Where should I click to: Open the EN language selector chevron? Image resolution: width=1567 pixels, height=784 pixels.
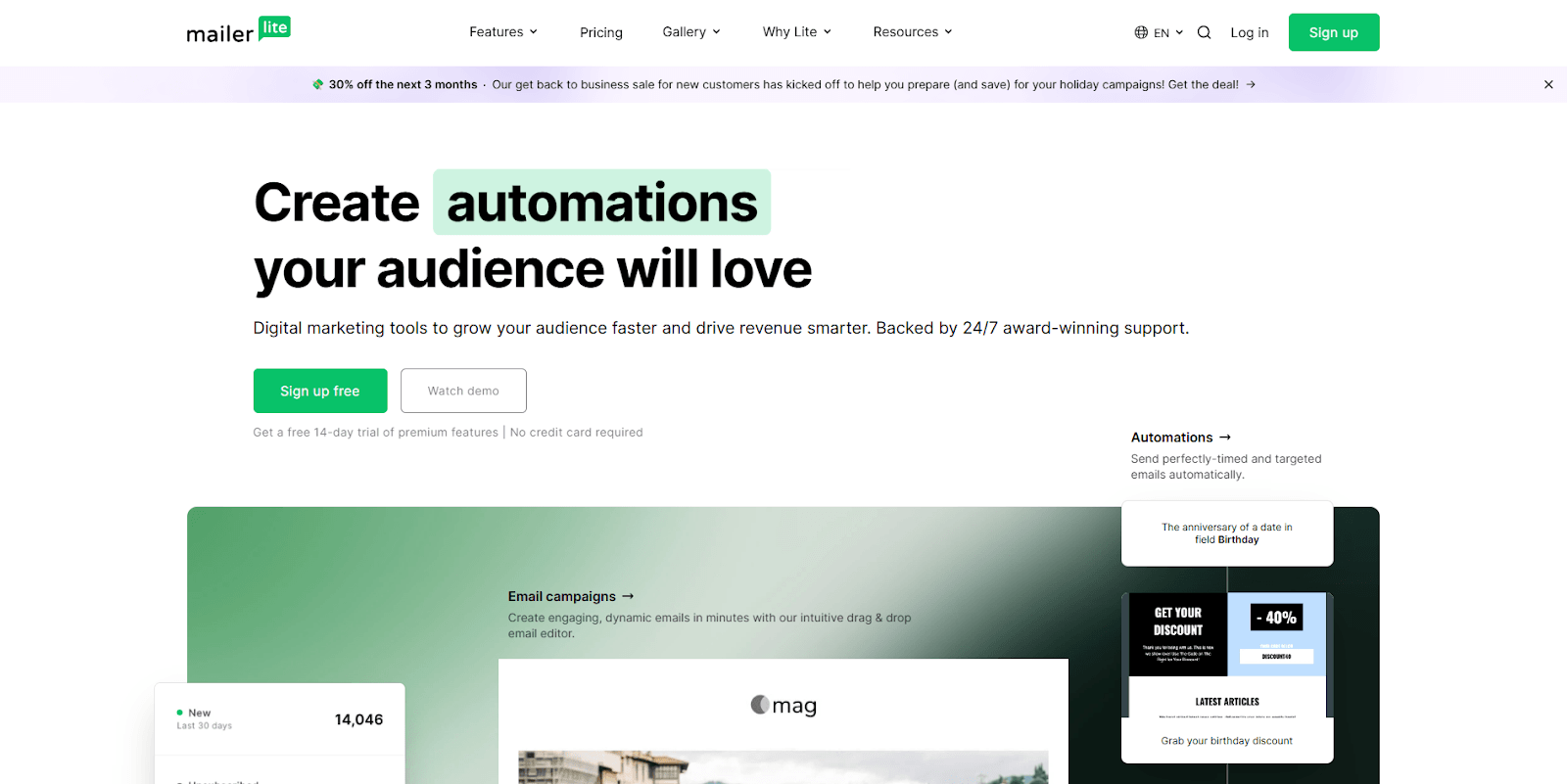(1179, 32)
